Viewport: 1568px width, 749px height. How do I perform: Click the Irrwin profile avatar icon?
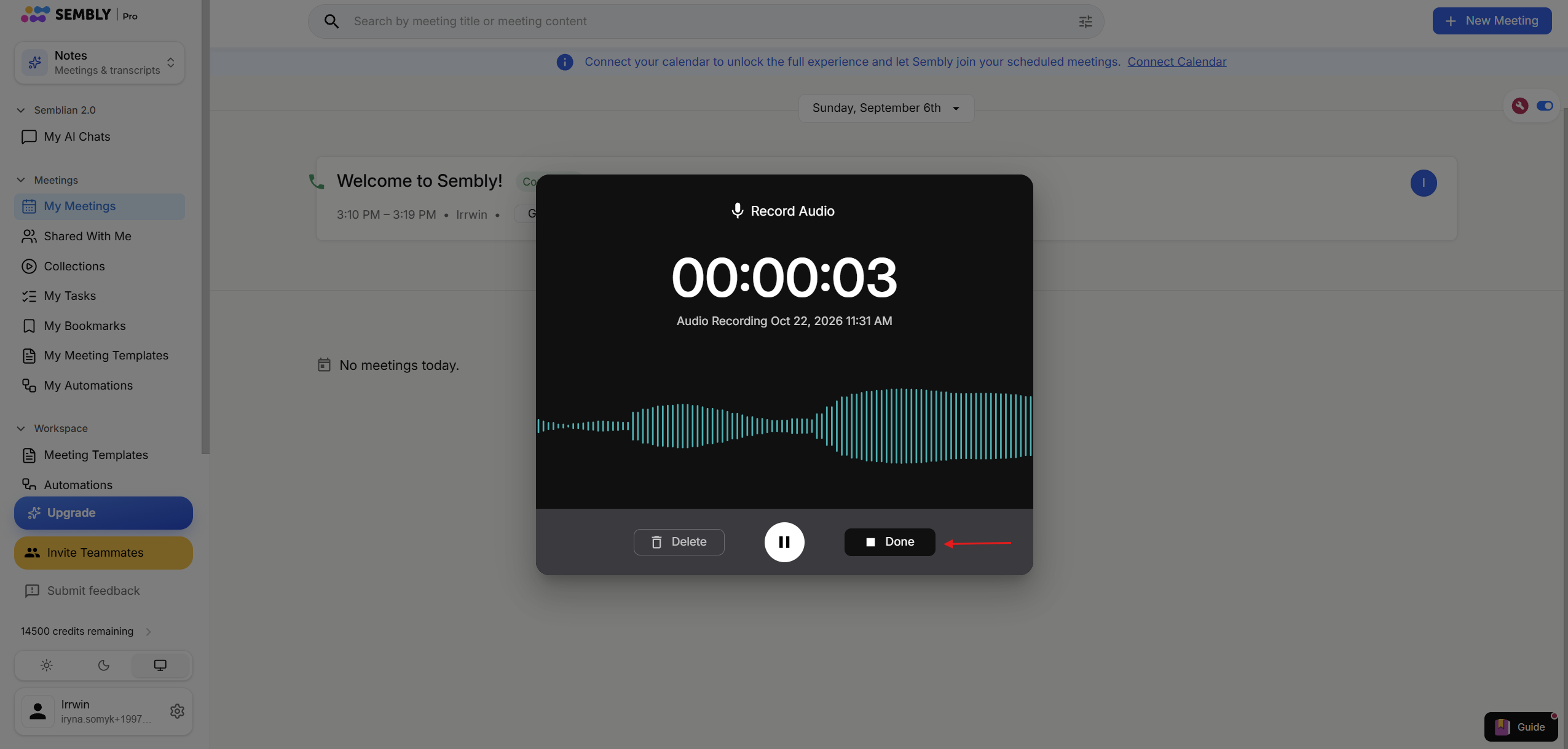(37, 711)
